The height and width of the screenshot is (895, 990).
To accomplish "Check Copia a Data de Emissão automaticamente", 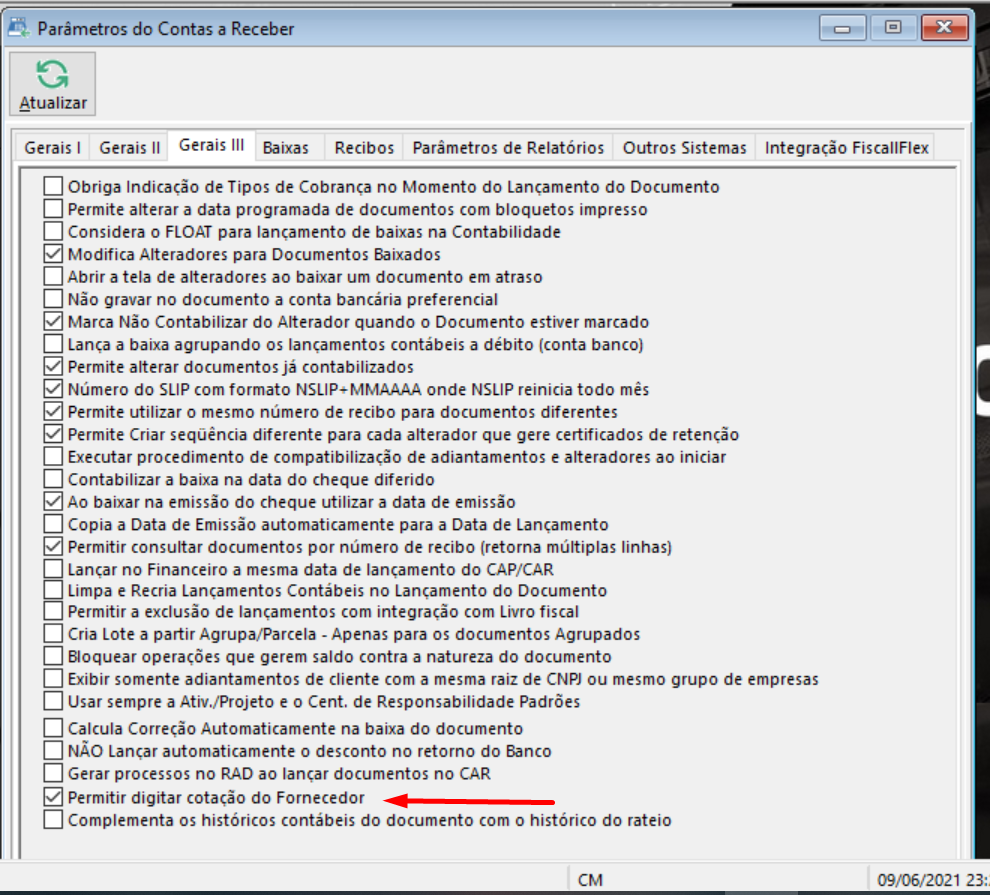I will [x=53, y=525].
